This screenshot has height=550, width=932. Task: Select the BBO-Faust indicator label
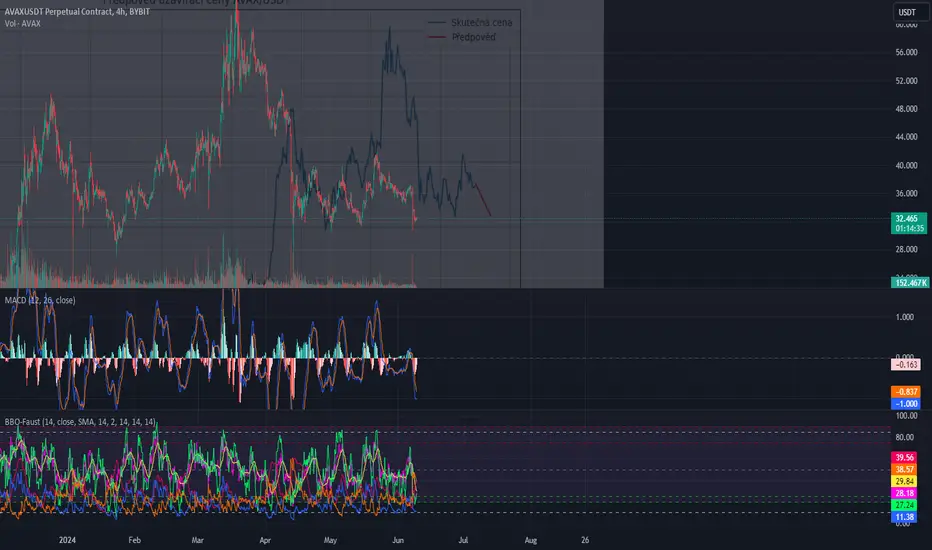pos(80,422)
